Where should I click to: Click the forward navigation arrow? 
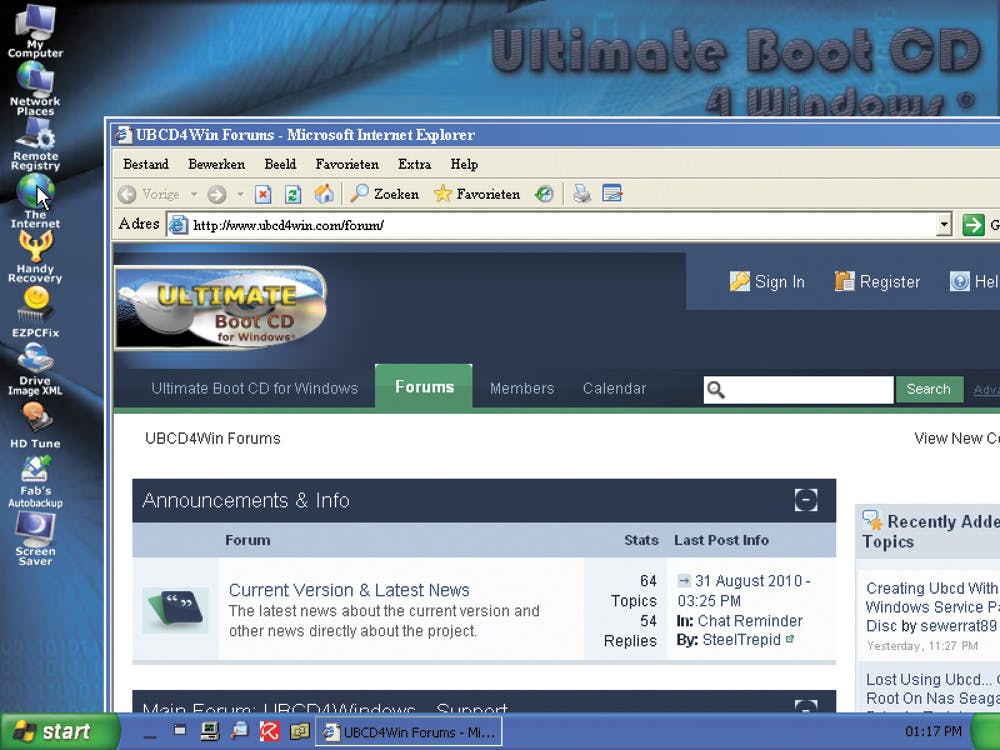tap(217, 195)
